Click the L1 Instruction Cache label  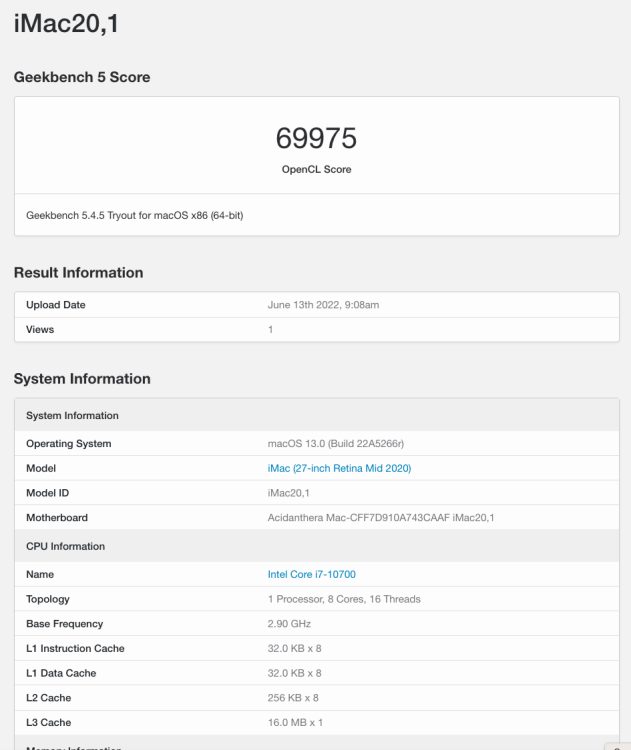[x=75, y=648]
